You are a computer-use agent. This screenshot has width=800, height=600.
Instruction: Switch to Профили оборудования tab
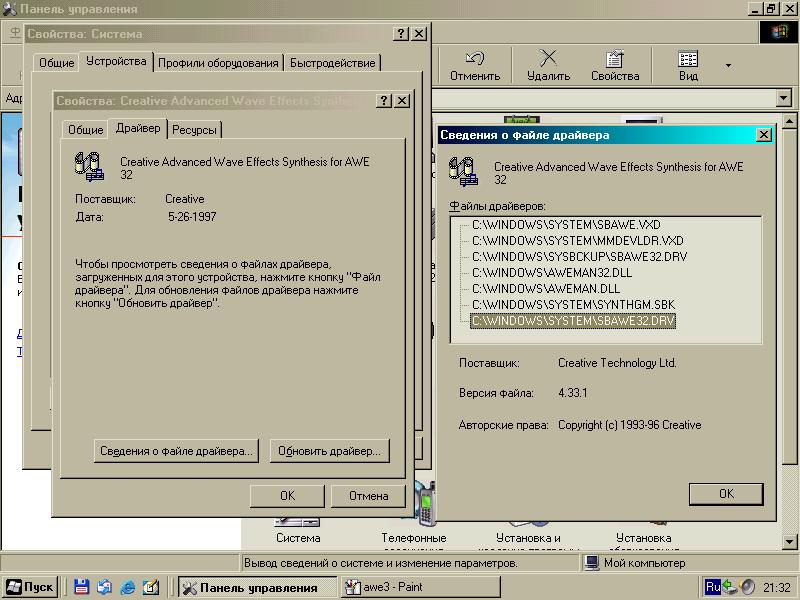[218, 63]
